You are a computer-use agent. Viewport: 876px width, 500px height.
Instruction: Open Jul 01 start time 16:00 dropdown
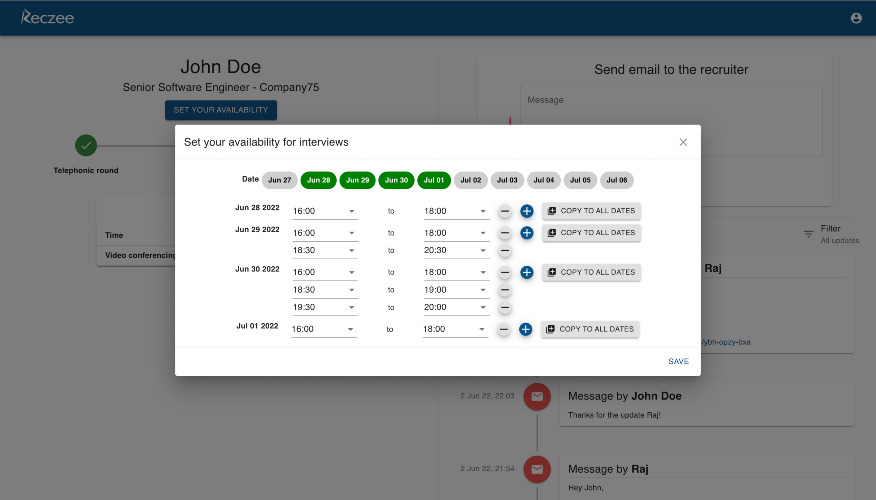pyautogui.click(x=323, y=329)
